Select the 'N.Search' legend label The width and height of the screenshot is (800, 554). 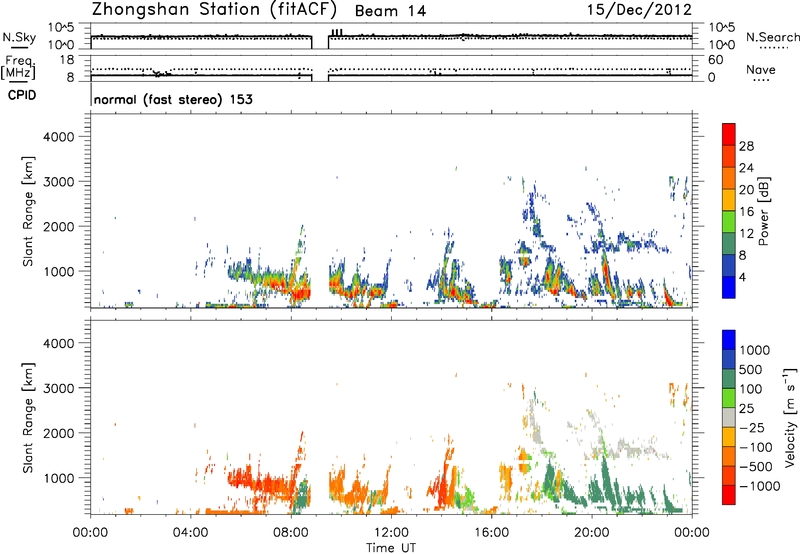pyautogui.click(x=773, y=37)
